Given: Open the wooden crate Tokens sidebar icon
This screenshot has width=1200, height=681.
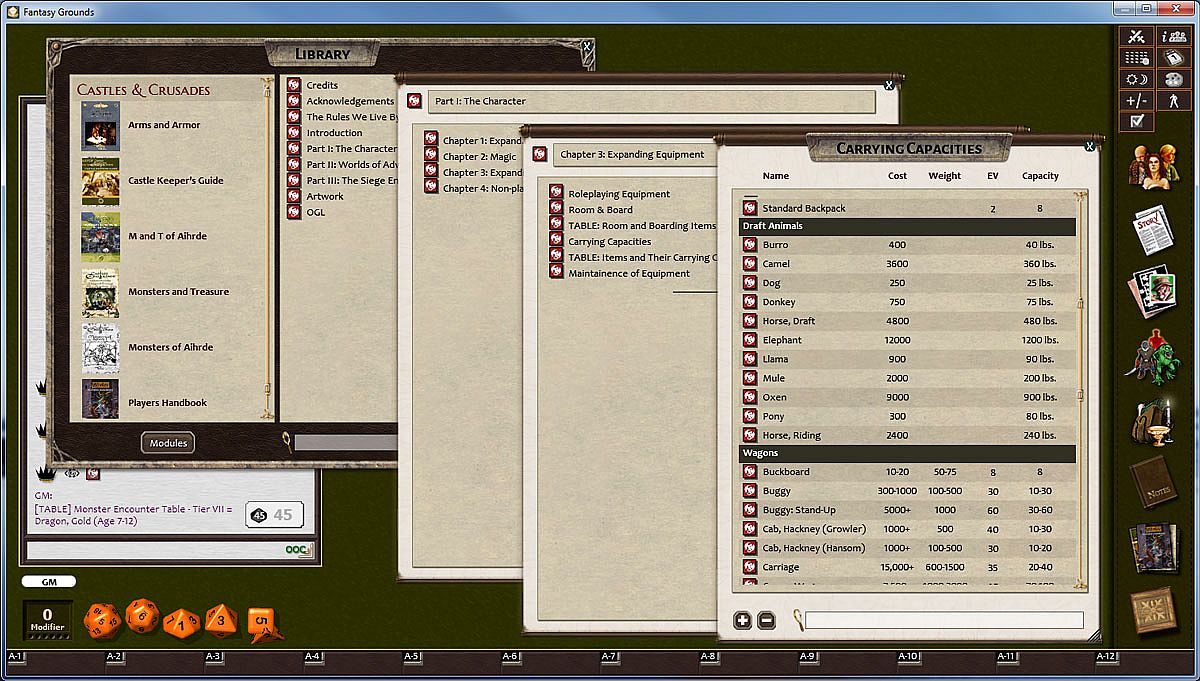Looking at the screenshot, I should click(x=1153, y=611).
